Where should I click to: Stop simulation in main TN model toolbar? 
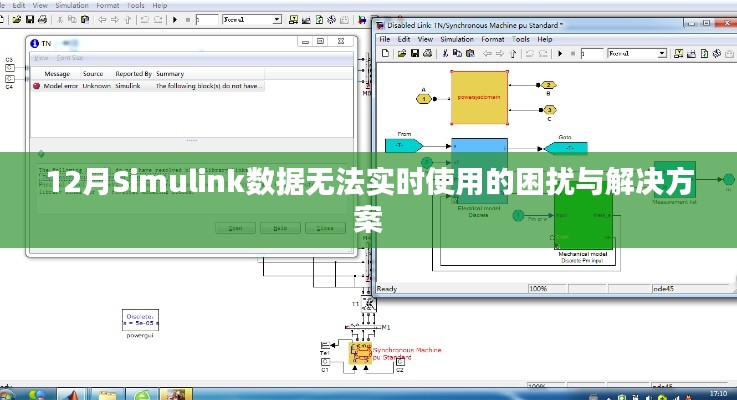point(188,20)
